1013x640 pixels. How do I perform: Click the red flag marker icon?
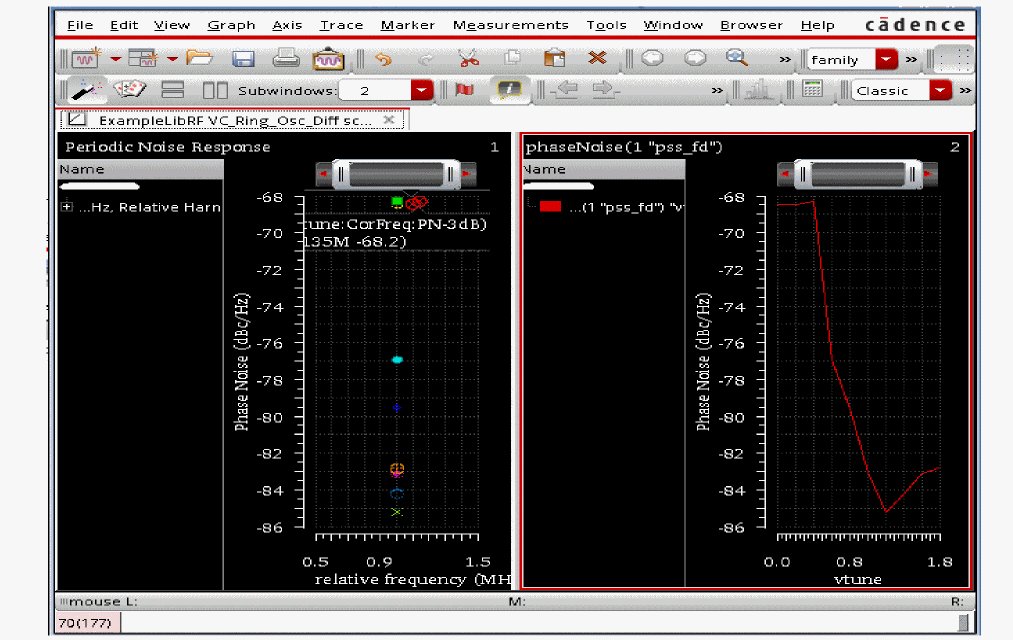[464, 90]
